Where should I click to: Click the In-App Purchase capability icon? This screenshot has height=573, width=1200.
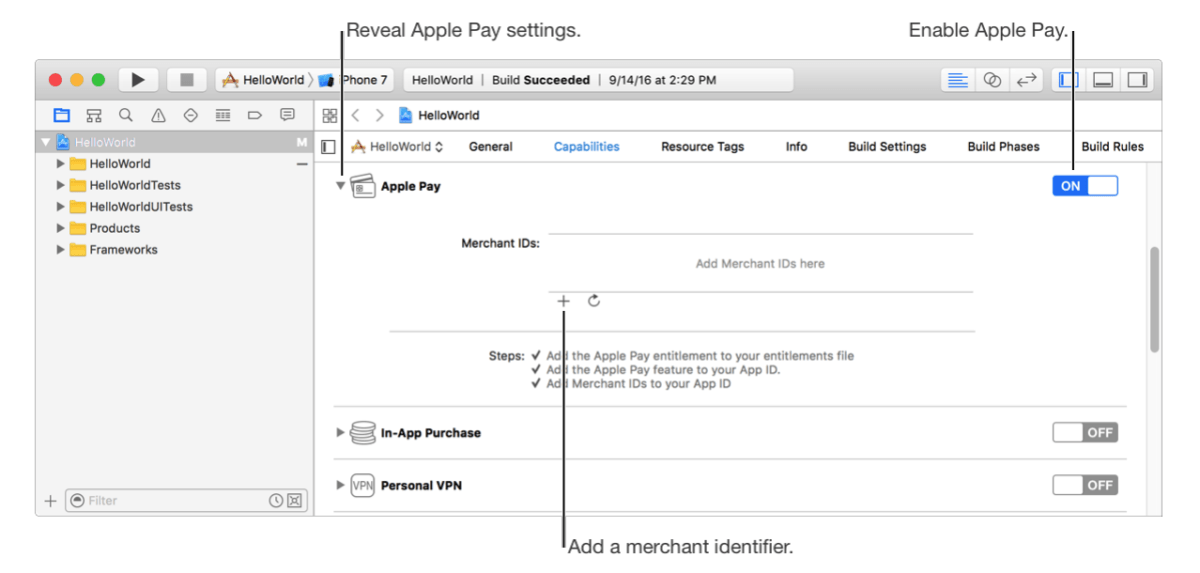click(363, 433)
